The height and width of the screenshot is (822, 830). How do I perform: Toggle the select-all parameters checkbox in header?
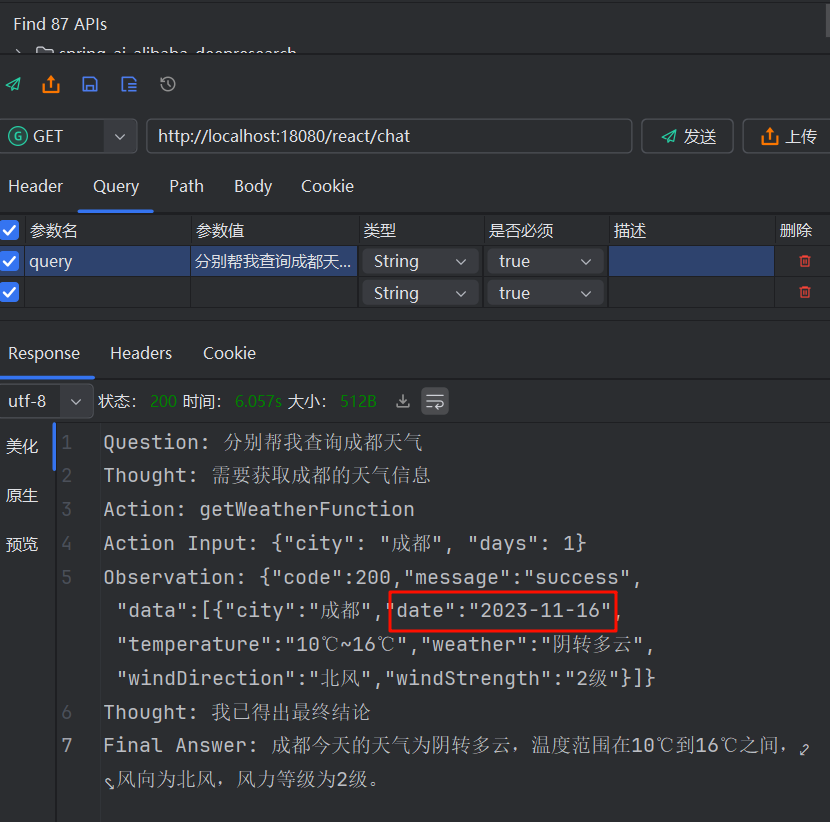pyautogui.click(x=10, y=230)
